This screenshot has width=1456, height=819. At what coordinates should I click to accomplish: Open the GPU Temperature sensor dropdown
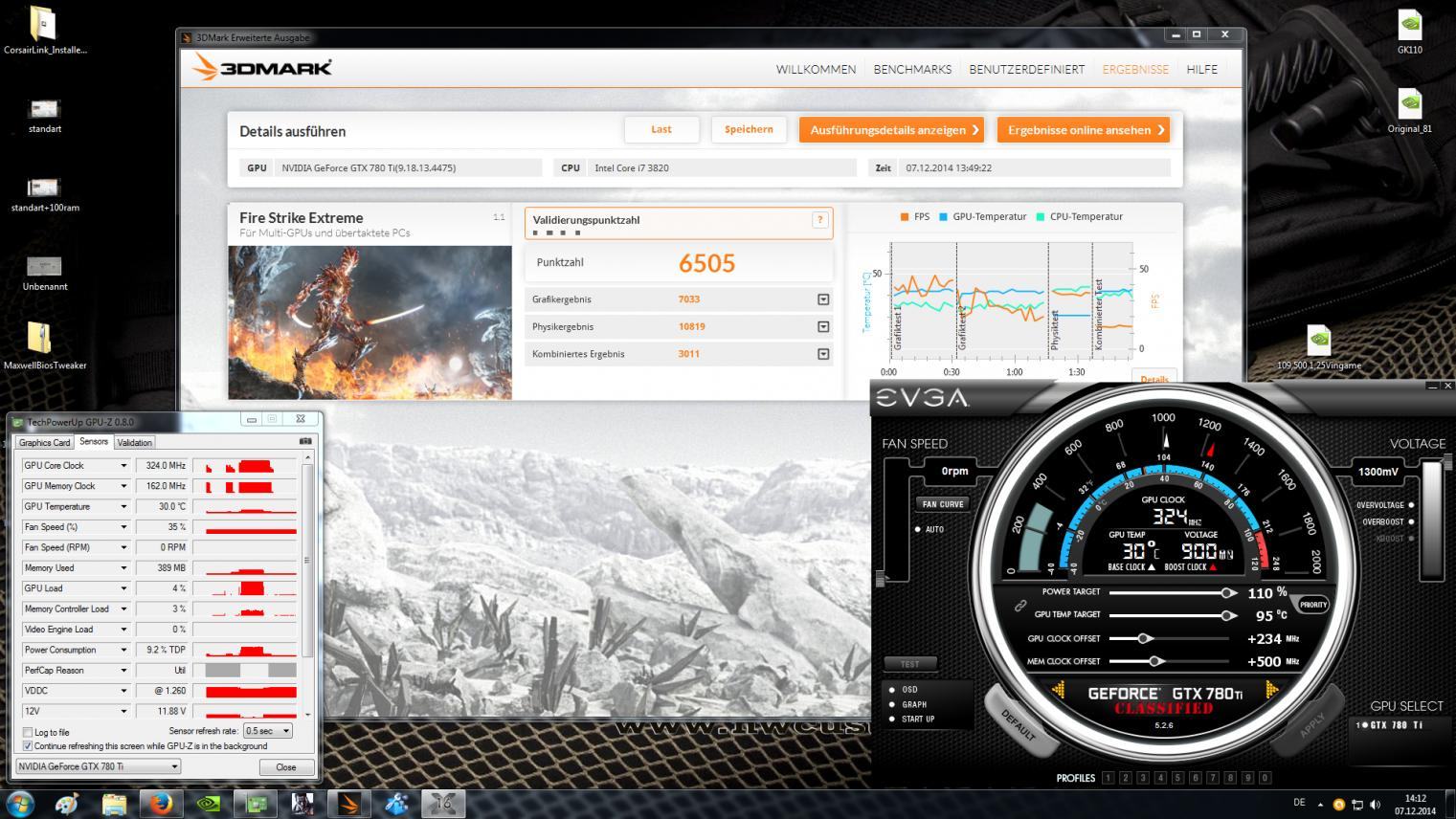pos(123,506)
